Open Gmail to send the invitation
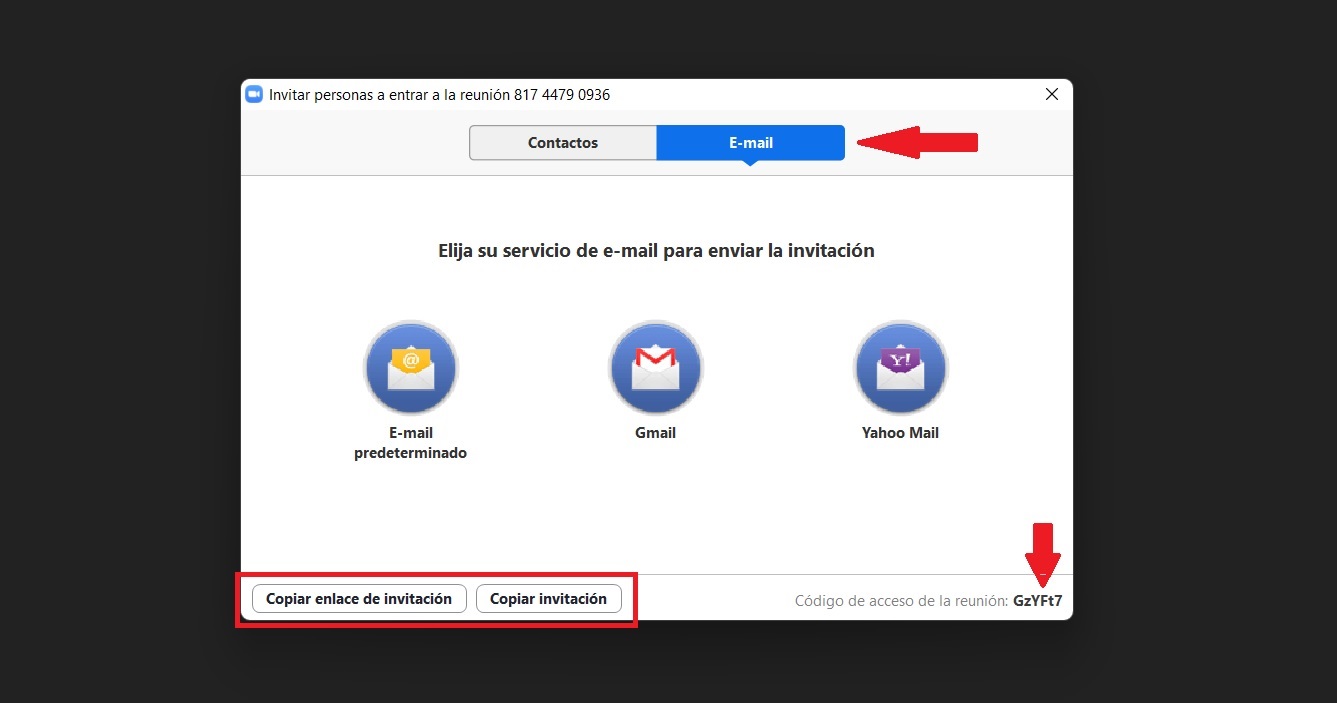1337x703 pixels. 655,367
